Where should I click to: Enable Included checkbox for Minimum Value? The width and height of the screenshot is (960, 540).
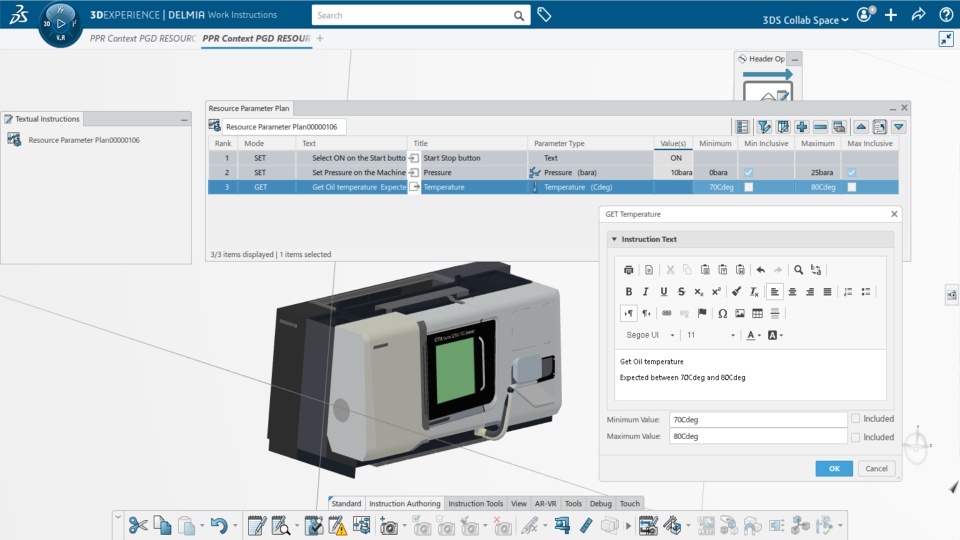[x=855, y=419]
